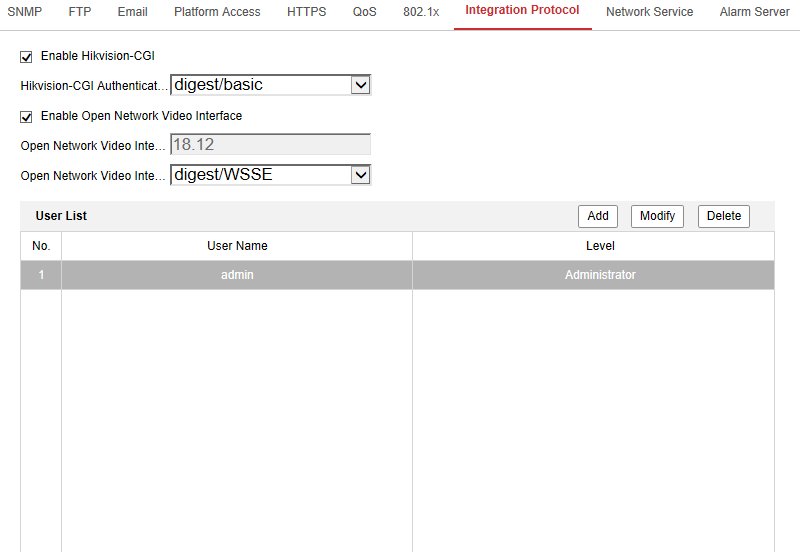Open the HTTPS settings tab

[x=306, y=12]
